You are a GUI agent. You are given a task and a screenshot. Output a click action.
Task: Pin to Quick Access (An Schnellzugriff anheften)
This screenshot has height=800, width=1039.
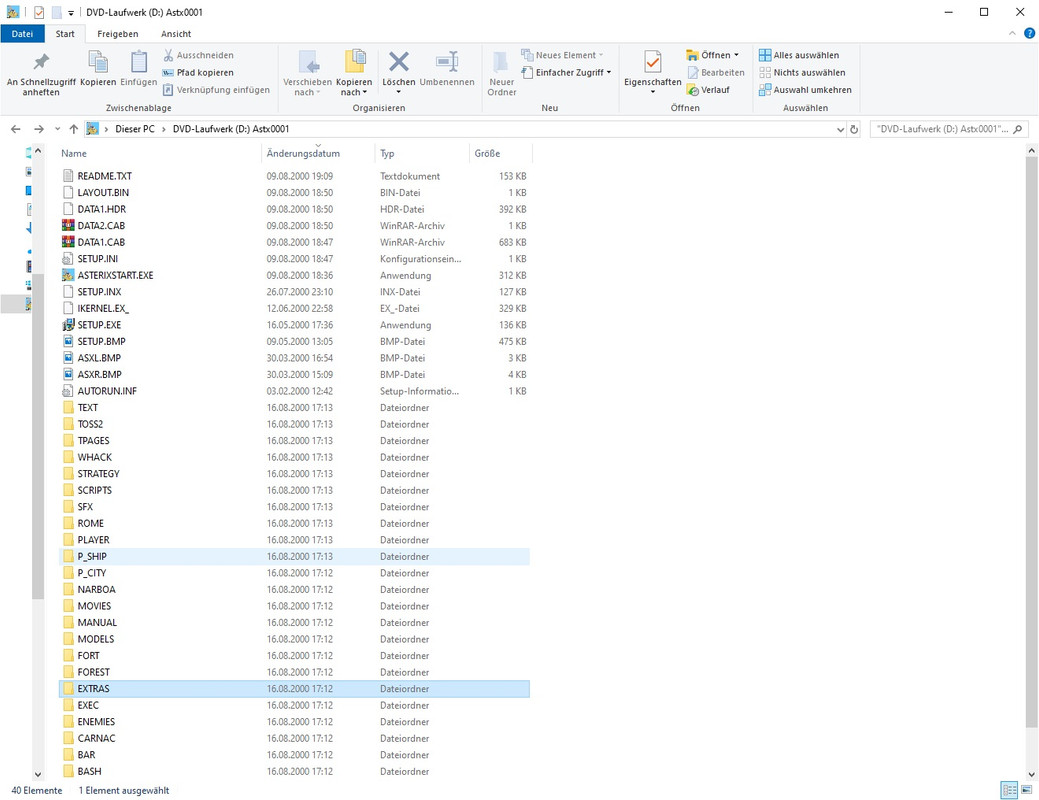pos(41,74)
